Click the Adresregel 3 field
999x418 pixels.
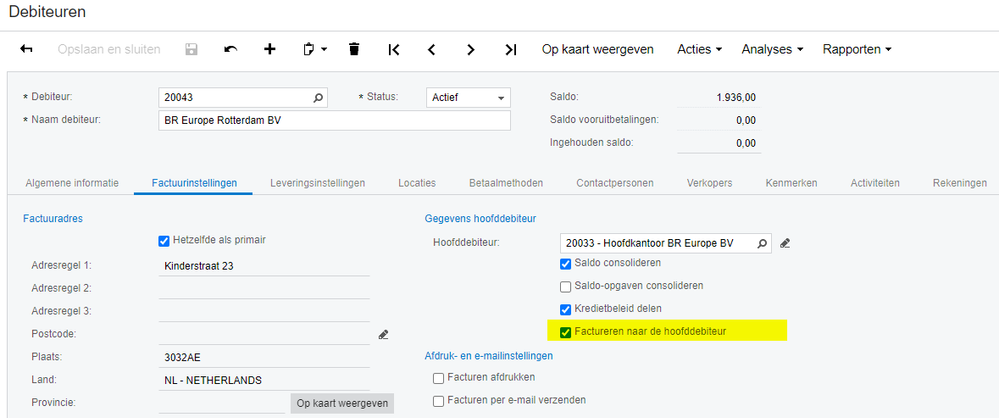(x=264, y=312)
